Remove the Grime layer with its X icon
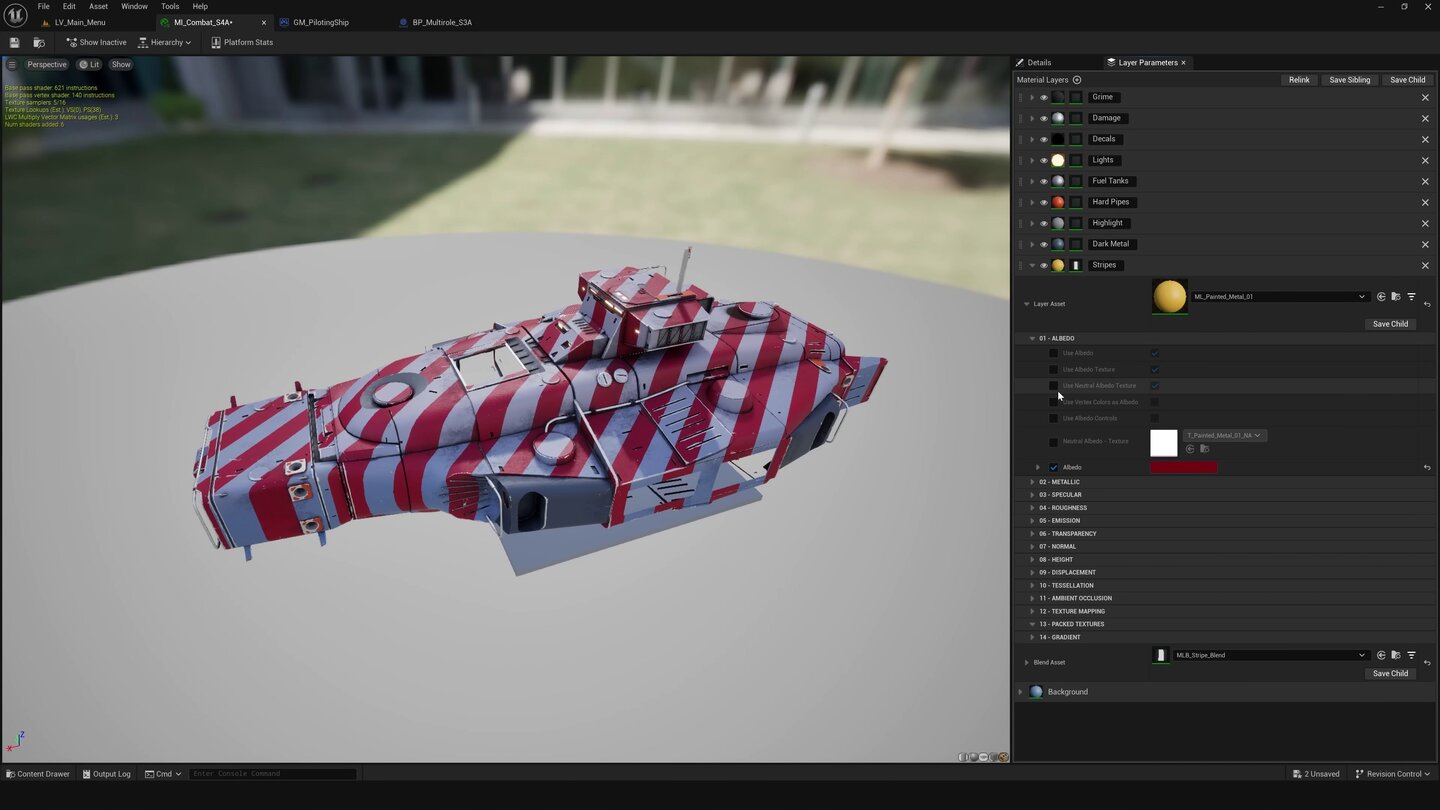The image size is (1440, 810). tap(1425, 97)
